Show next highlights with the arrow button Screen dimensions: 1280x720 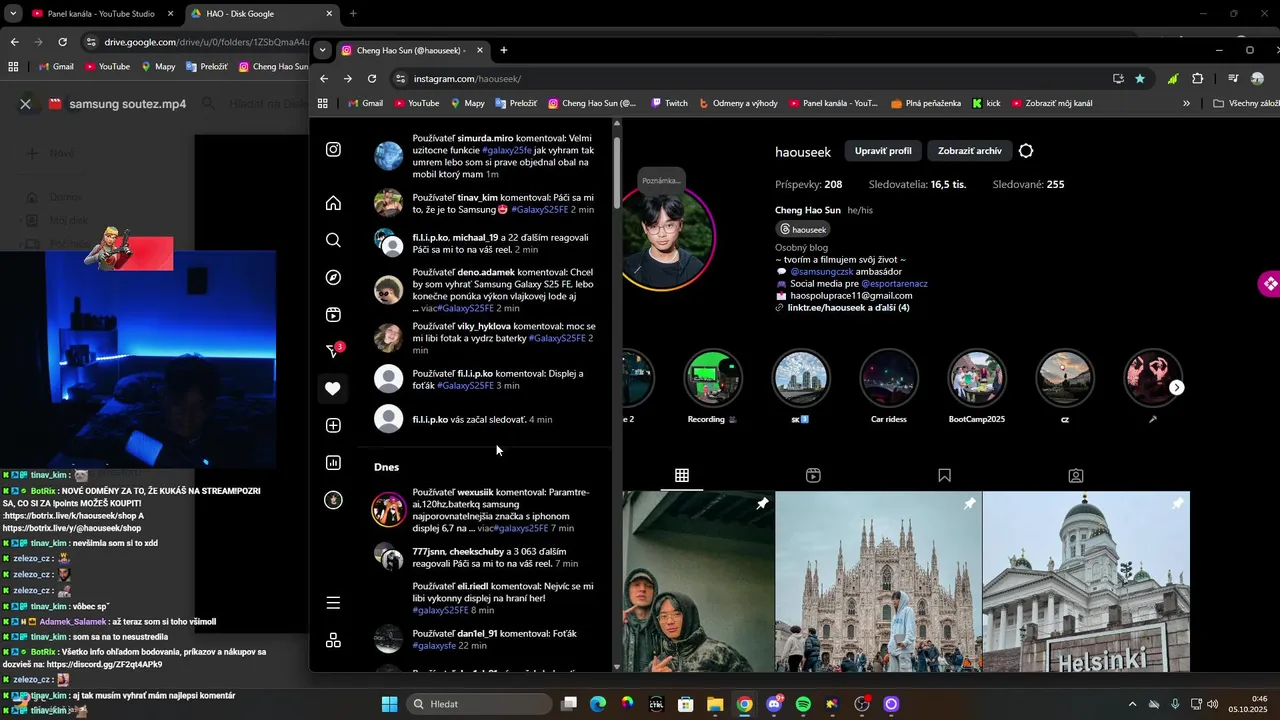1177,387
